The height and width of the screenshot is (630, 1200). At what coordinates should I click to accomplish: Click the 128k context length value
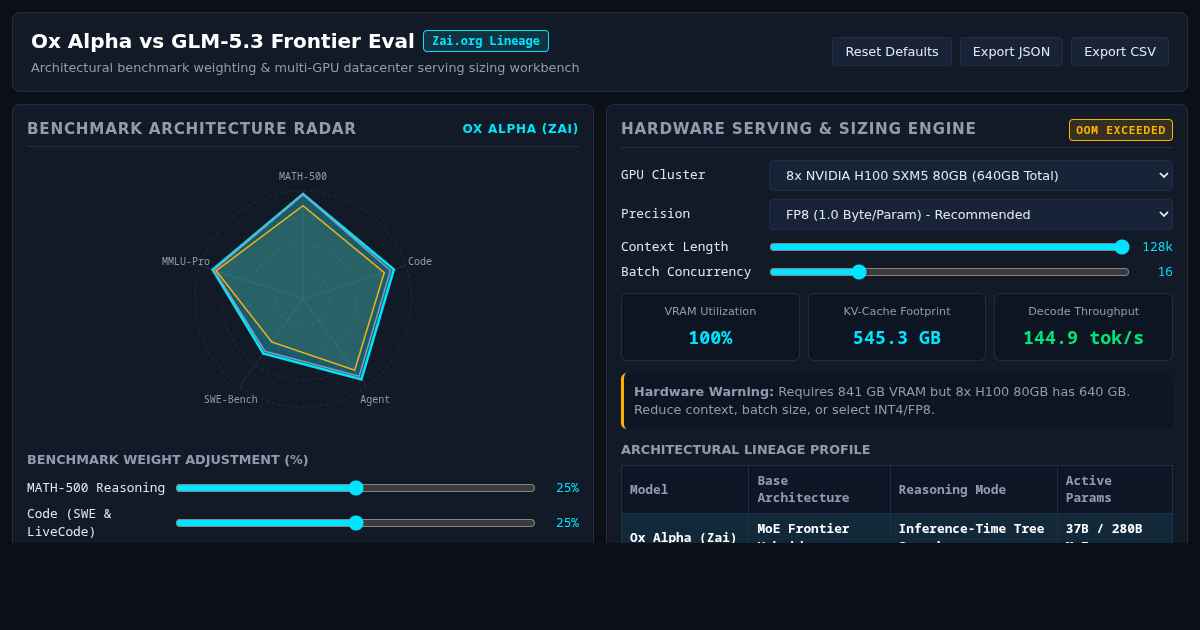tap(1157, 247)
